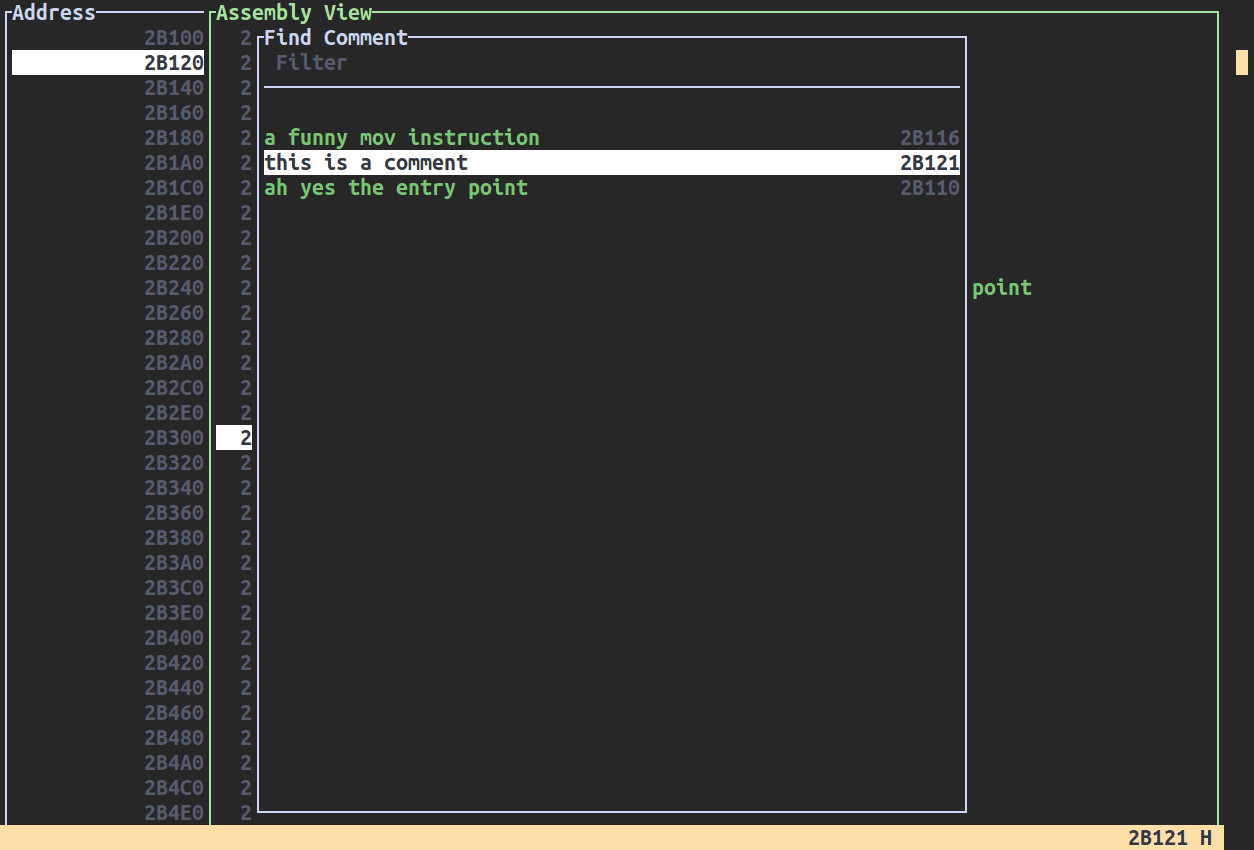Select highlighted address 2B120
This screenshot has height=850, width=1254.
pyautogui.click(x=174, y=63)
